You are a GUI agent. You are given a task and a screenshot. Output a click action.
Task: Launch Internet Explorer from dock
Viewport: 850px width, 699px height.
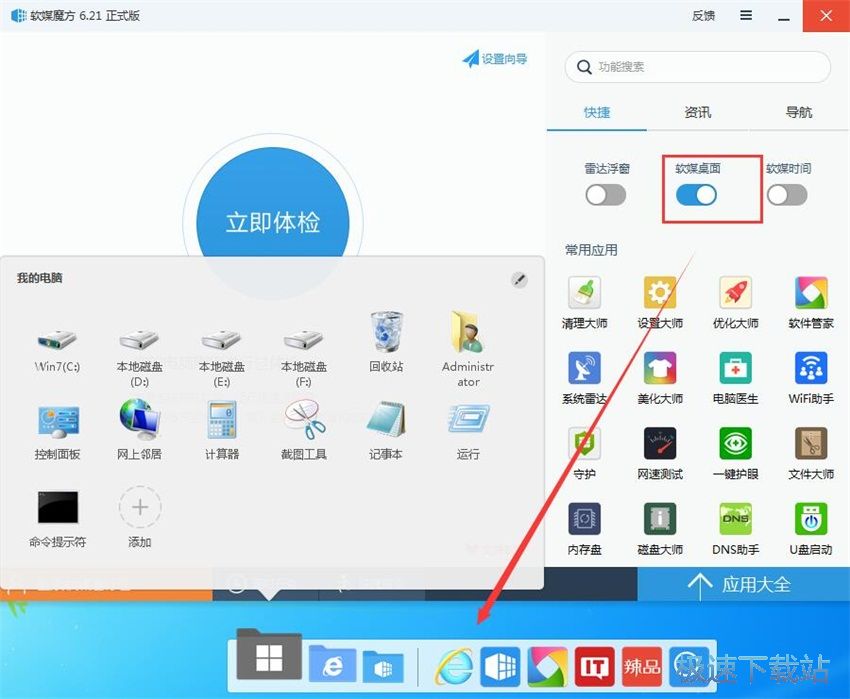click(x=454, y=666)
